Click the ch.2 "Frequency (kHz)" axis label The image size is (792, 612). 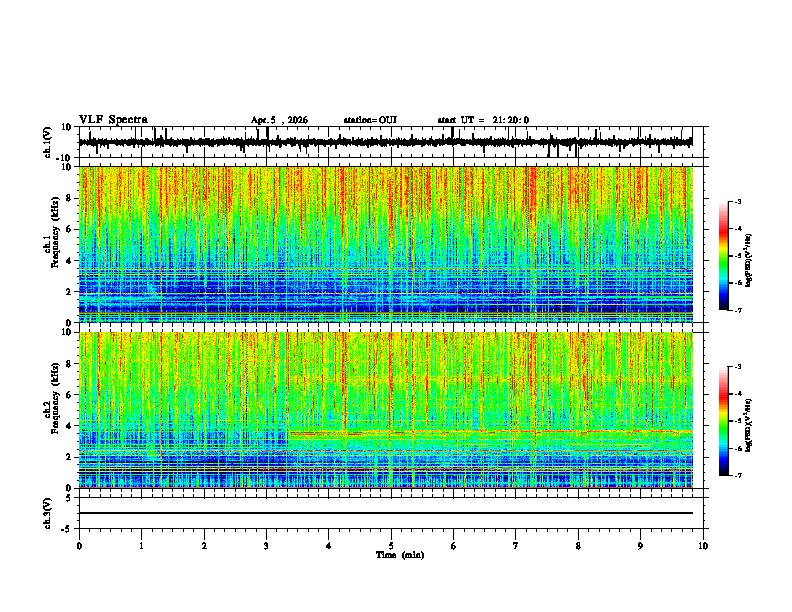[55, 398]
